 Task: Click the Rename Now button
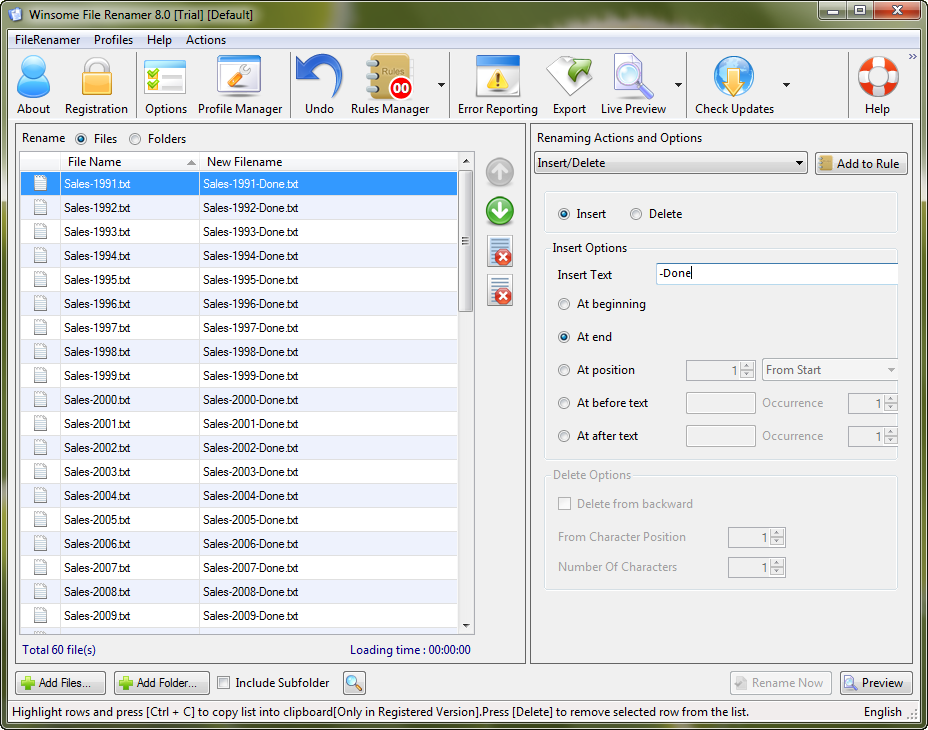point(781,683)
